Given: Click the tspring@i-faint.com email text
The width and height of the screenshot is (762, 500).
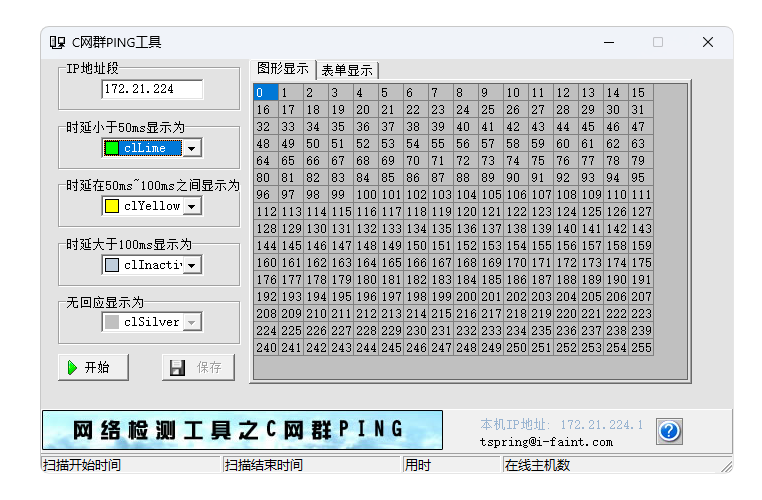Looking at the screenshot, I should pyautogui.click(x=545, y=441).
